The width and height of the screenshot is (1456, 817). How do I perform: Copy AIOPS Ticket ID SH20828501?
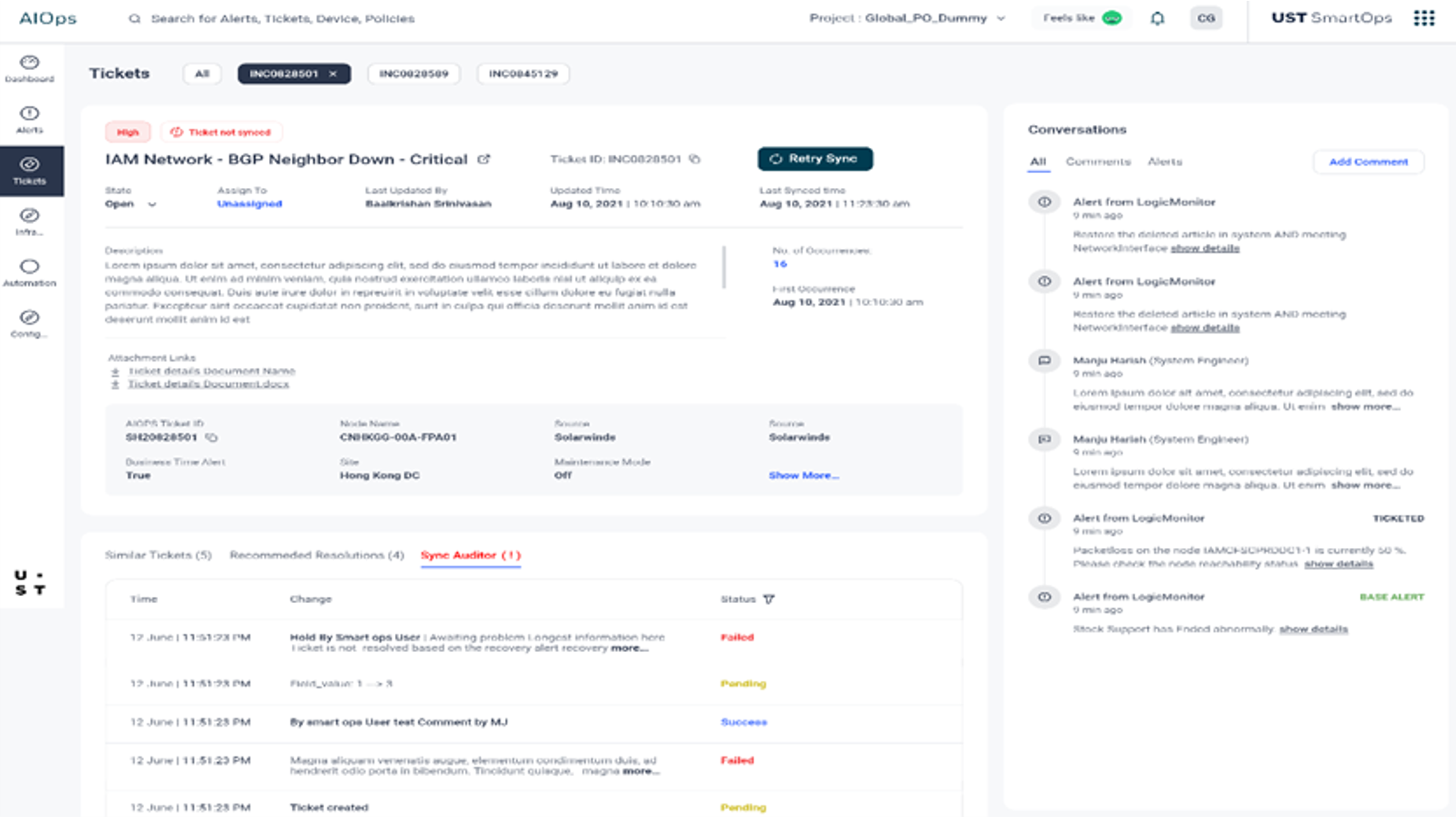212,437
